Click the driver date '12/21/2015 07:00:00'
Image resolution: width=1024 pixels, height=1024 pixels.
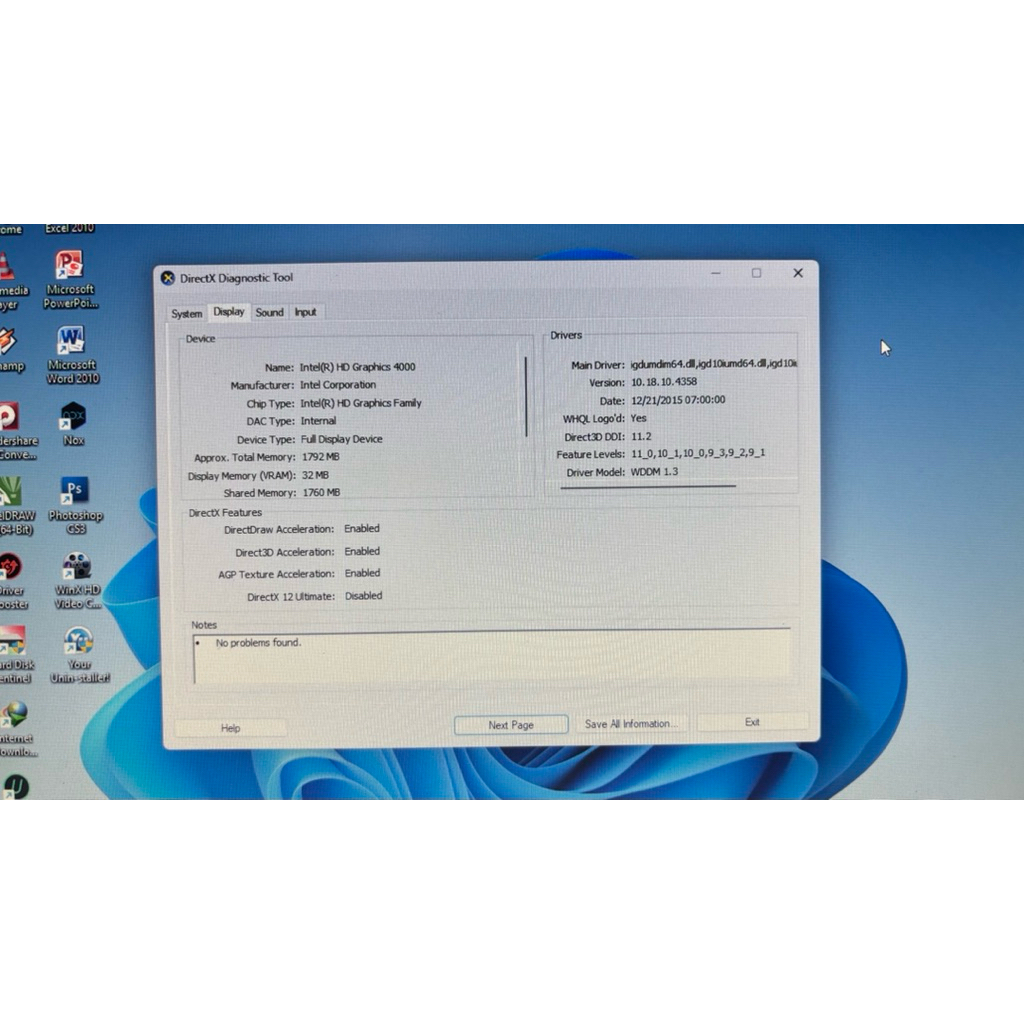coord(678,400)
